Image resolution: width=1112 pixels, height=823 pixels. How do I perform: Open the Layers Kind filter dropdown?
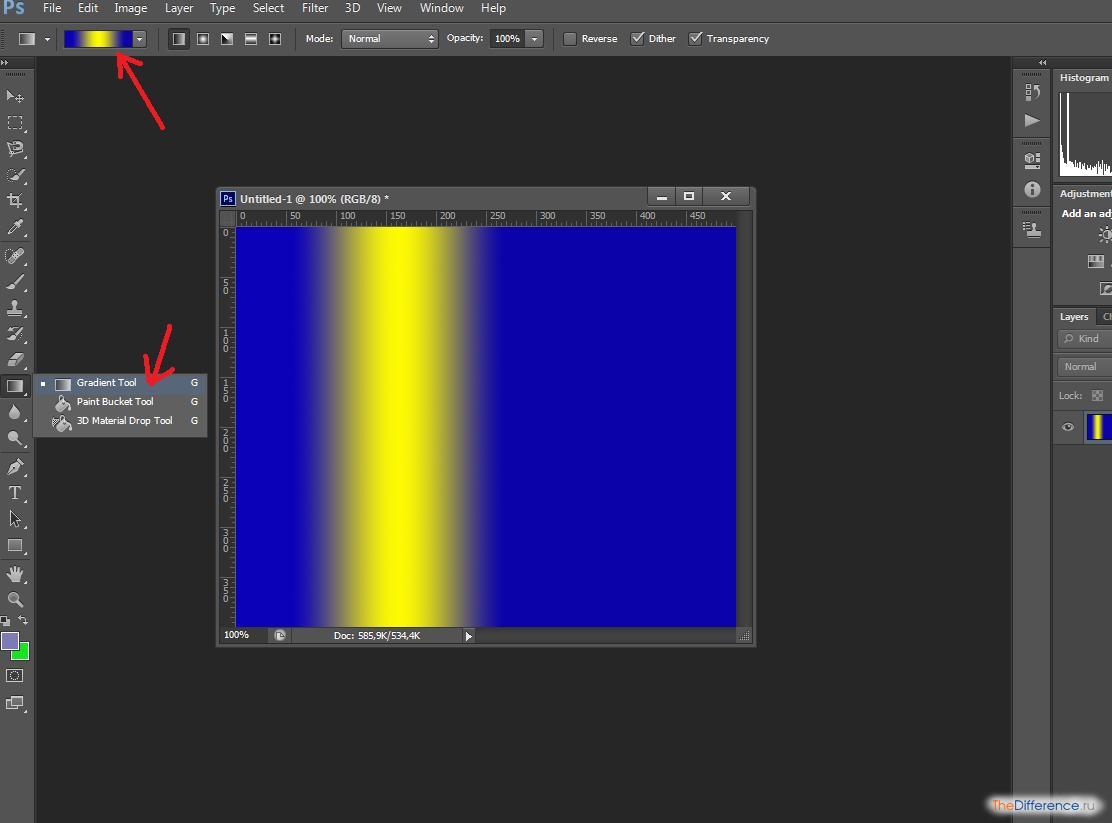coord(1084,338)
